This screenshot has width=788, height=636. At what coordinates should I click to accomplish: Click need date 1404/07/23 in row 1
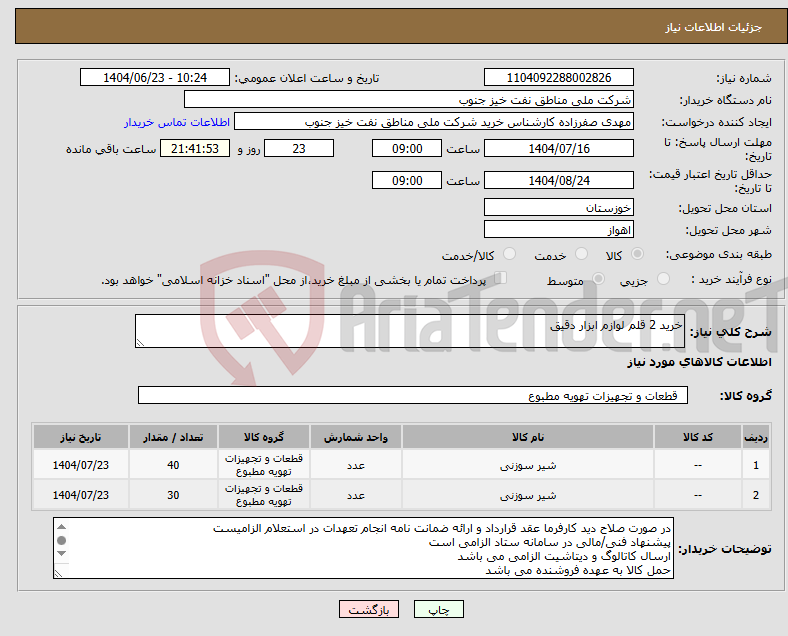[x=80, y=465]
